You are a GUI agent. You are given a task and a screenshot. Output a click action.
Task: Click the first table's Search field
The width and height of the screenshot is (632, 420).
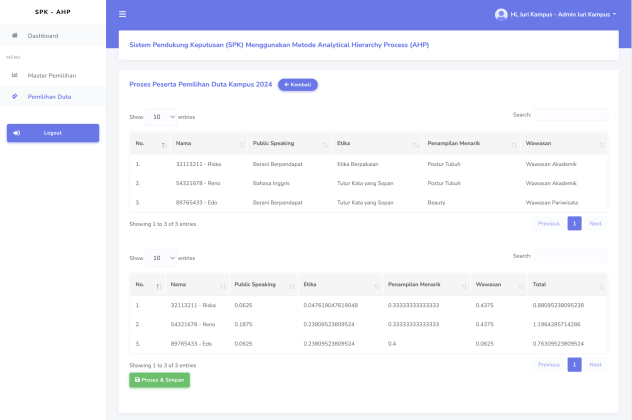tap(570, 115)
